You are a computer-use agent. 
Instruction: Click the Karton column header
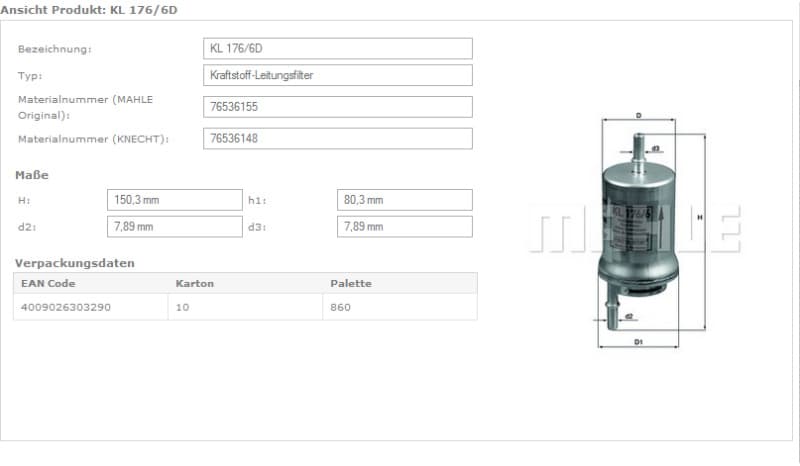tap(194, 283)
